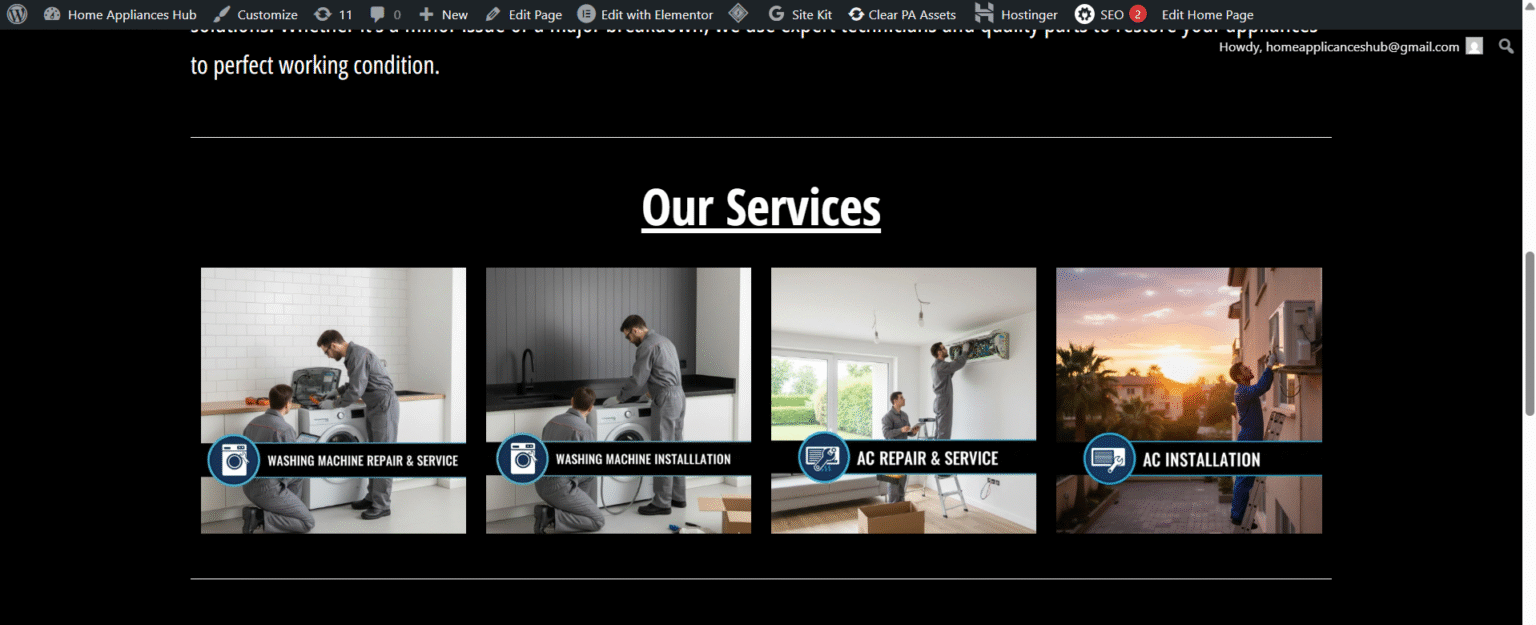1536x625 pixels.
Task: Click the vertical page scrollbar thumb
Action: [1528, 333]
